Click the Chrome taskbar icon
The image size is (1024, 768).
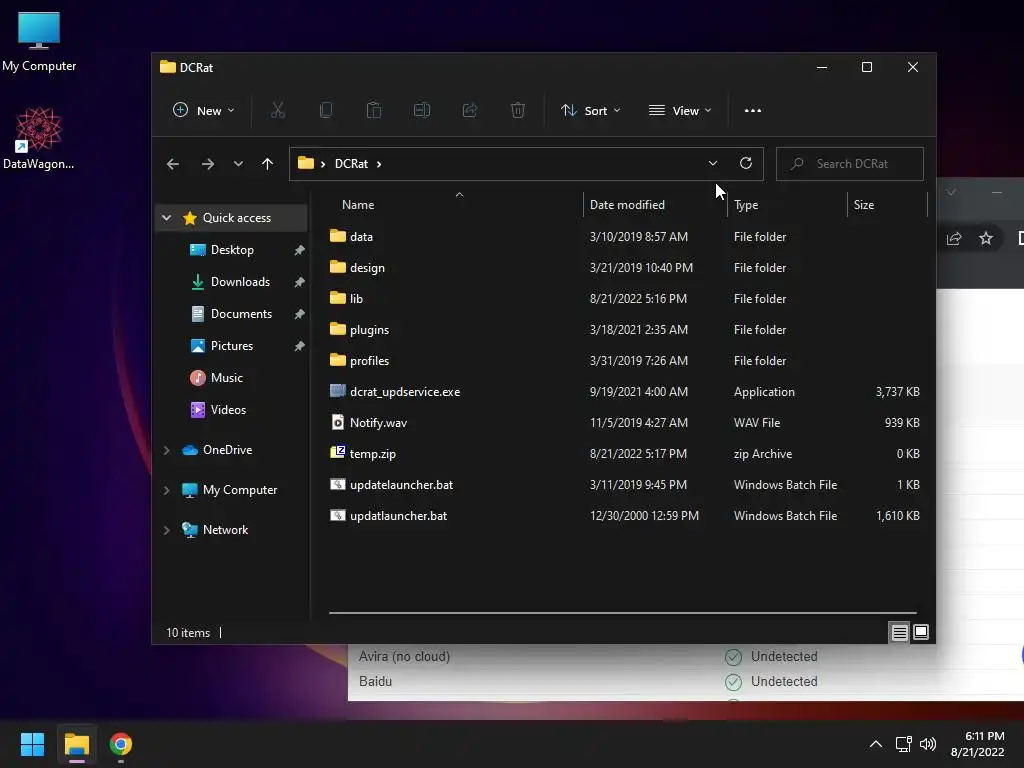tap(121, 744)
